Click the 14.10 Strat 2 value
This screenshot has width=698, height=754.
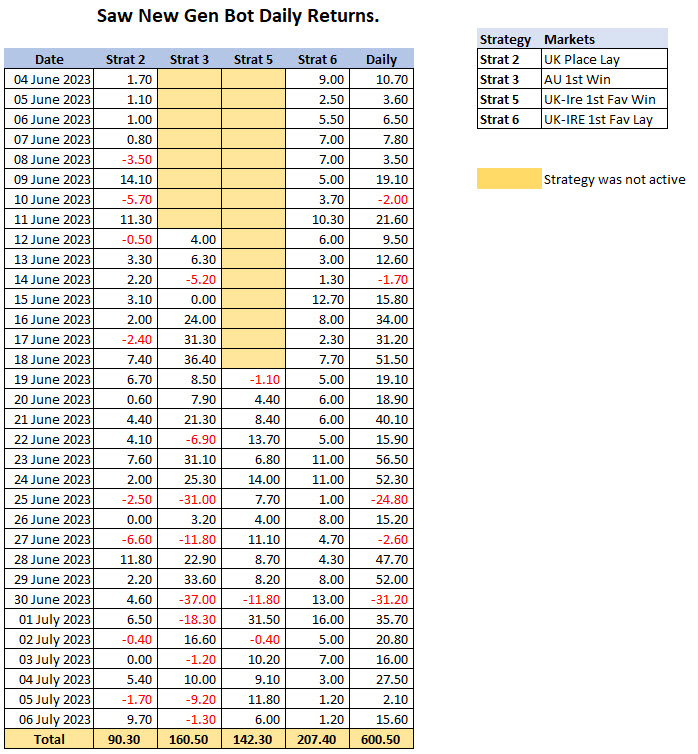[126, 179]
